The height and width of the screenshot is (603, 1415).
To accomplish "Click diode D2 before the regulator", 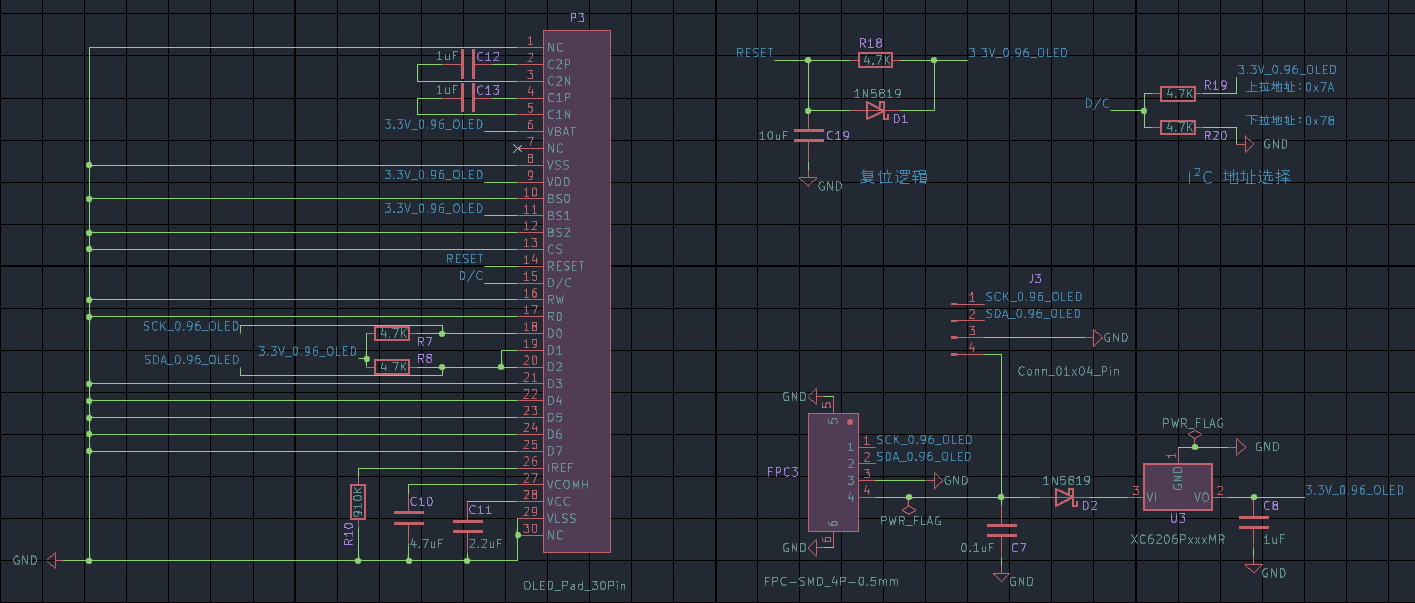I will [1066, 497].
